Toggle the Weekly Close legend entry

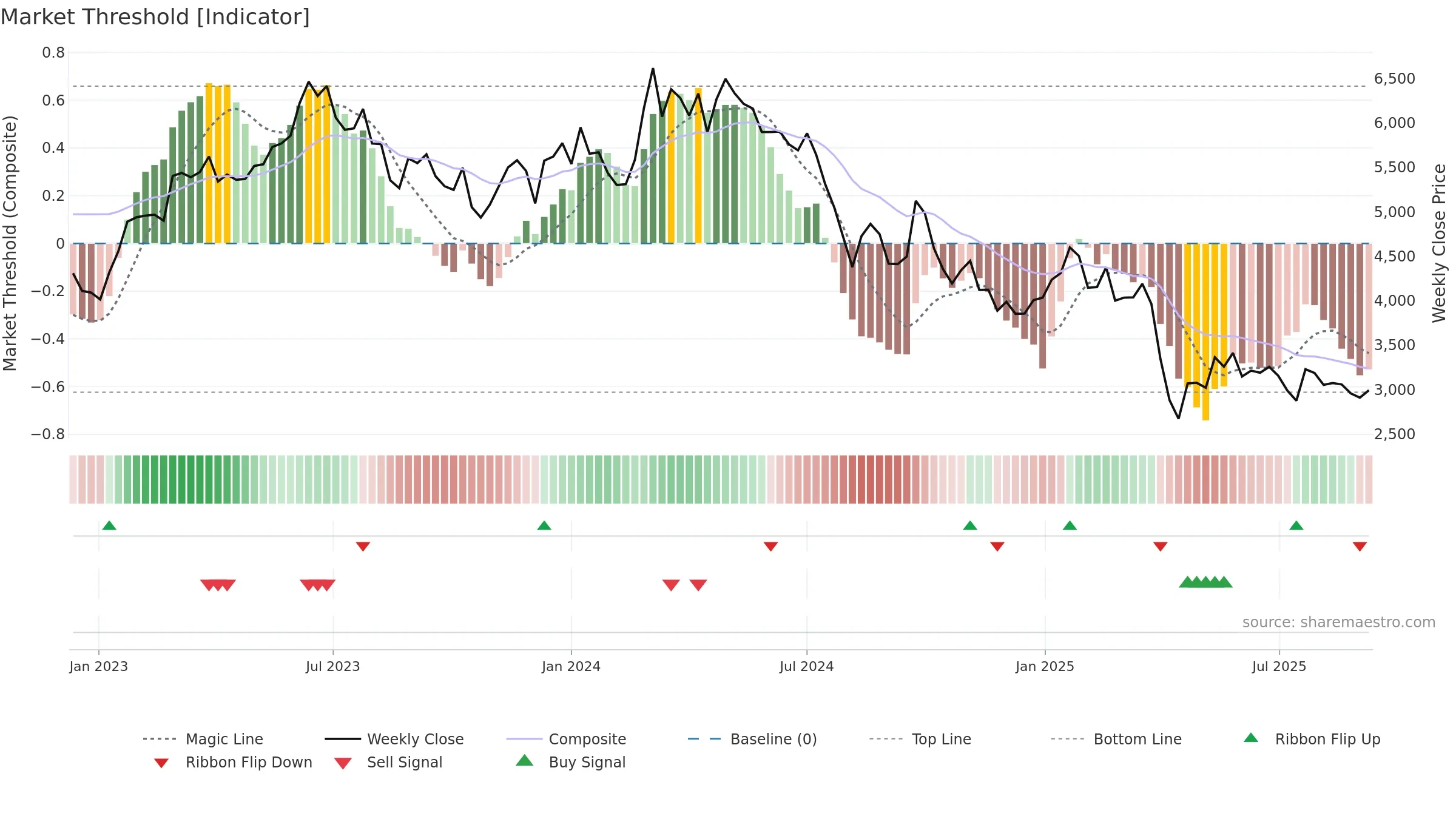click(x=394, y=739)
